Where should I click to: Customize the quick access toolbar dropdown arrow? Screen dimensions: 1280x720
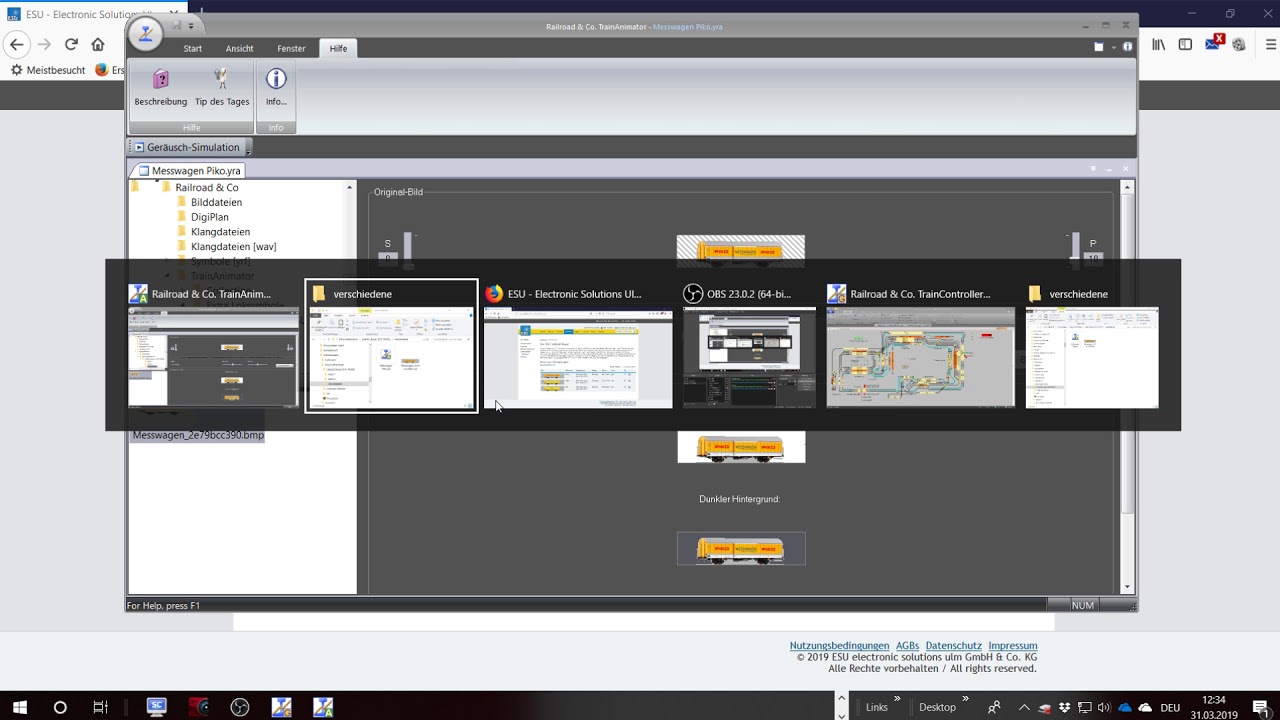click(191, 26)
